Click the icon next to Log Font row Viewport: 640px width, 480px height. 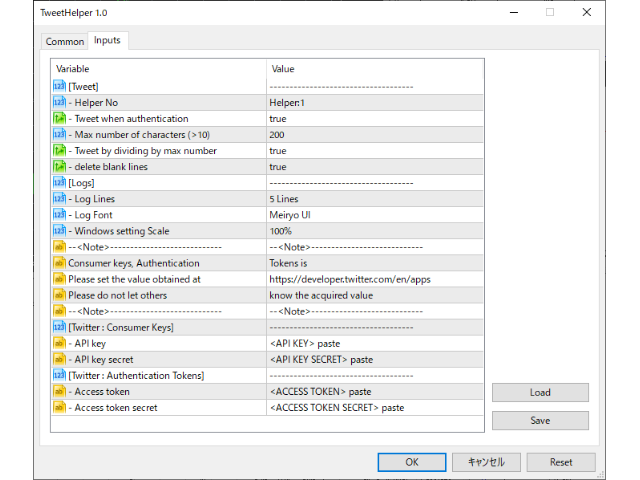(59, 215)
